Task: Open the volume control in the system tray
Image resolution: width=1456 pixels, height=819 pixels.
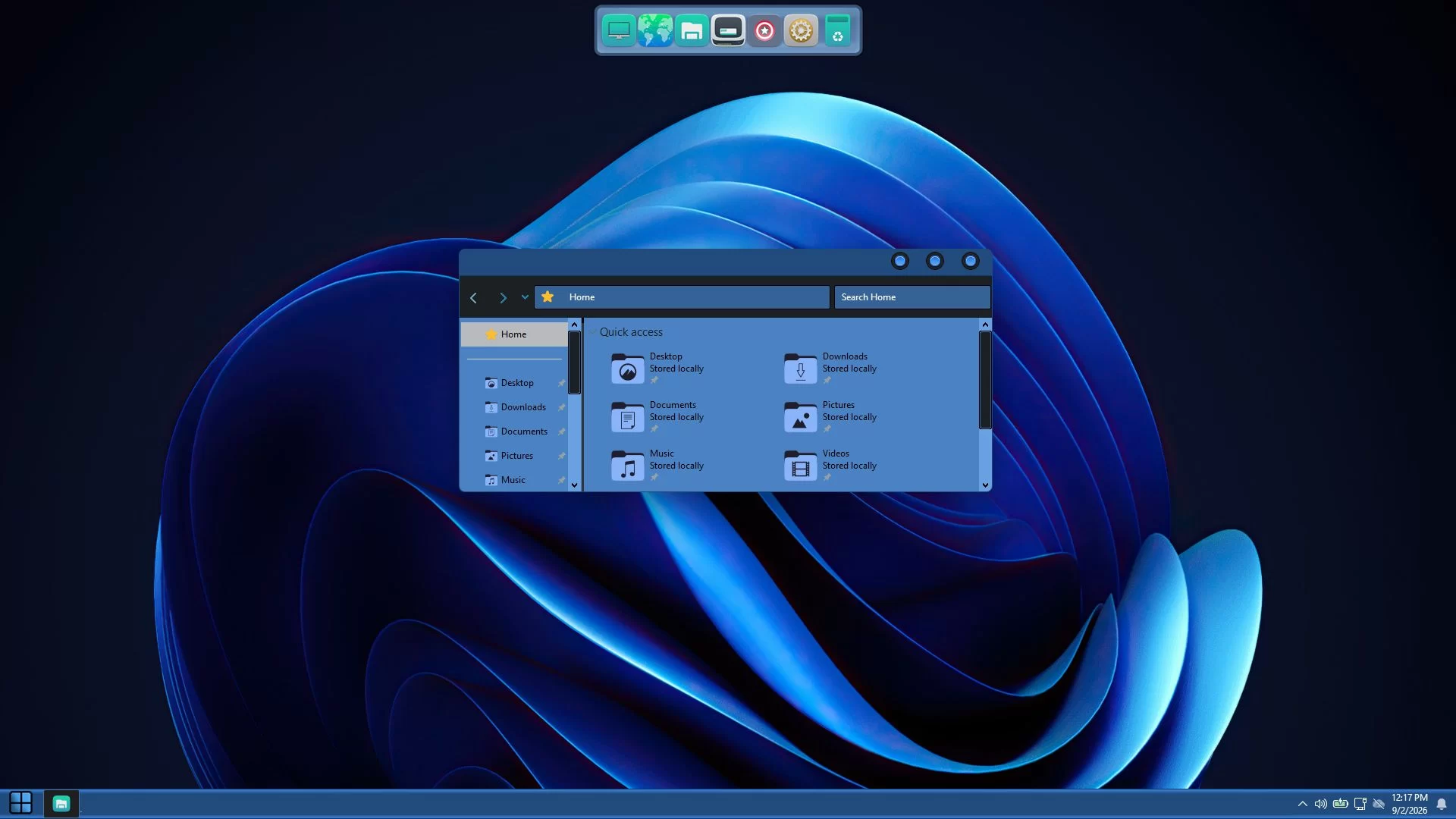Action: [1321, 804]
